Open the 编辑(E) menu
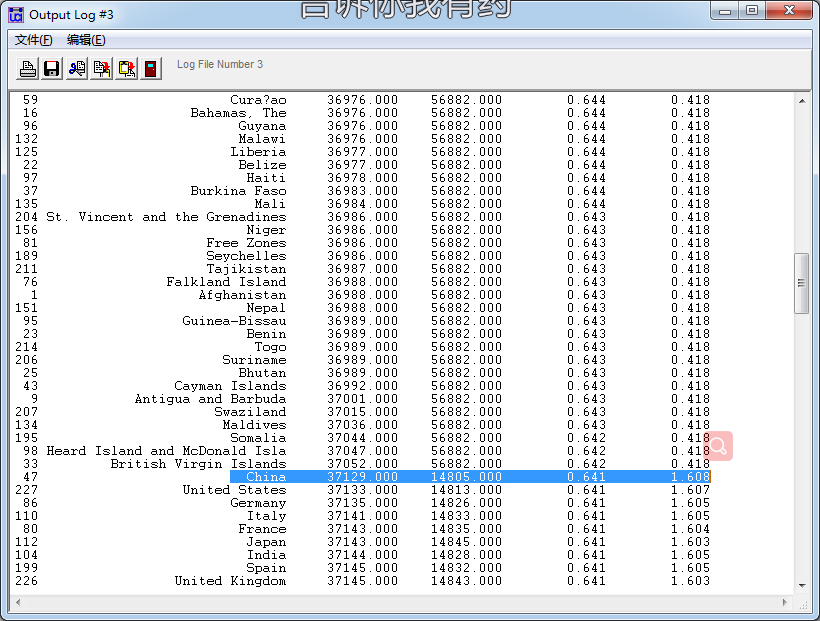The image size is (820, 621). (86, 40)
